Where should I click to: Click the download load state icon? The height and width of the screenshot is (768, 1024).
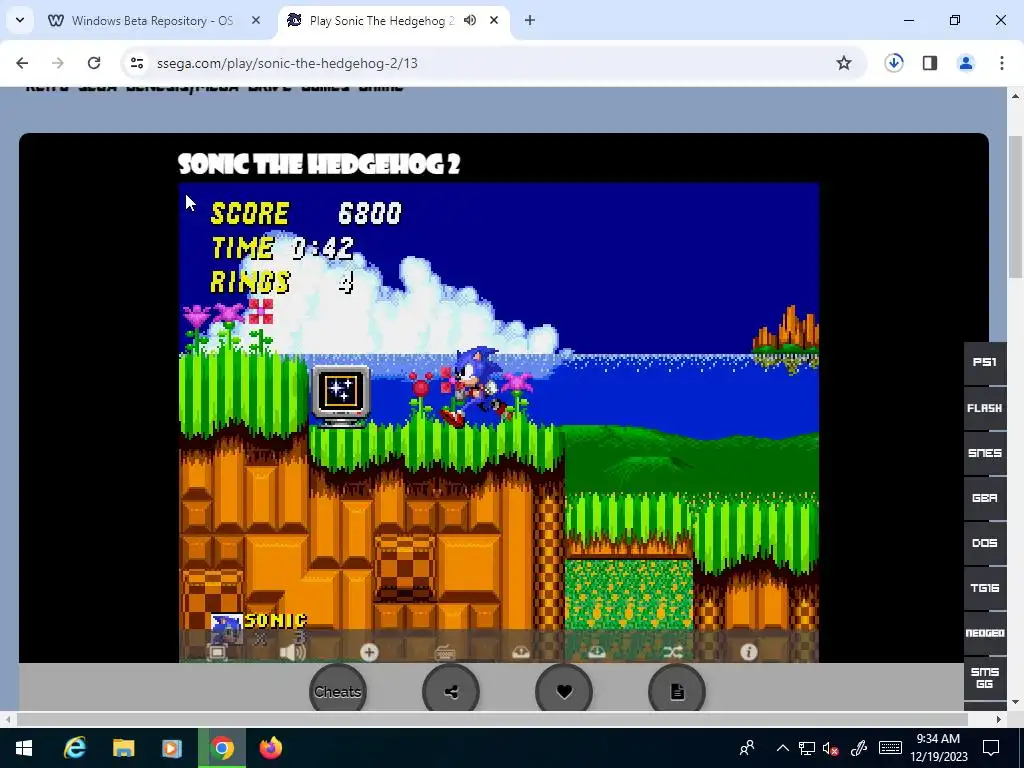pos(596,652)
